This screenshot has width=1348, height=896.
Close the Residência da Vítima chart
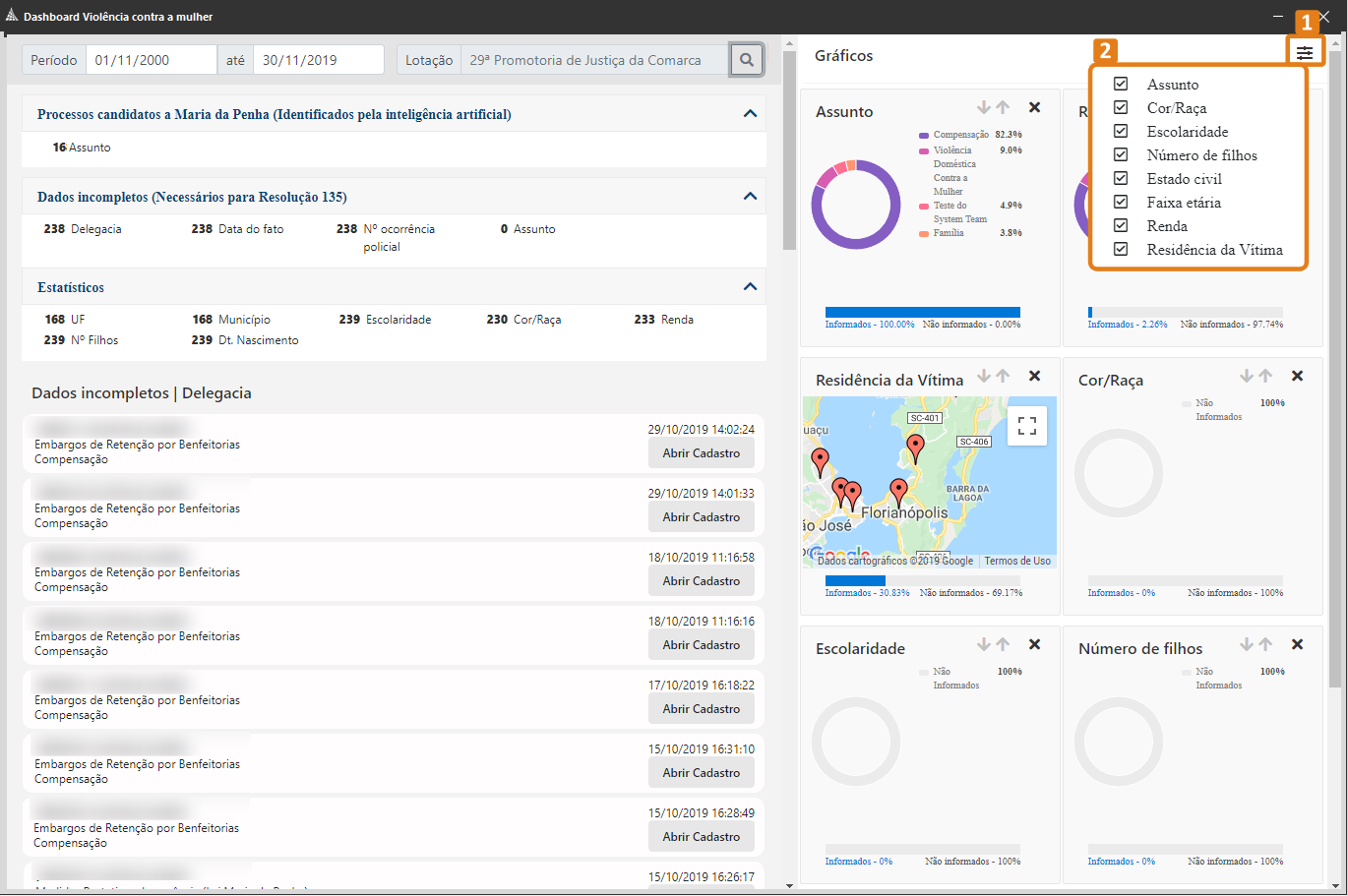(1035, 376)
